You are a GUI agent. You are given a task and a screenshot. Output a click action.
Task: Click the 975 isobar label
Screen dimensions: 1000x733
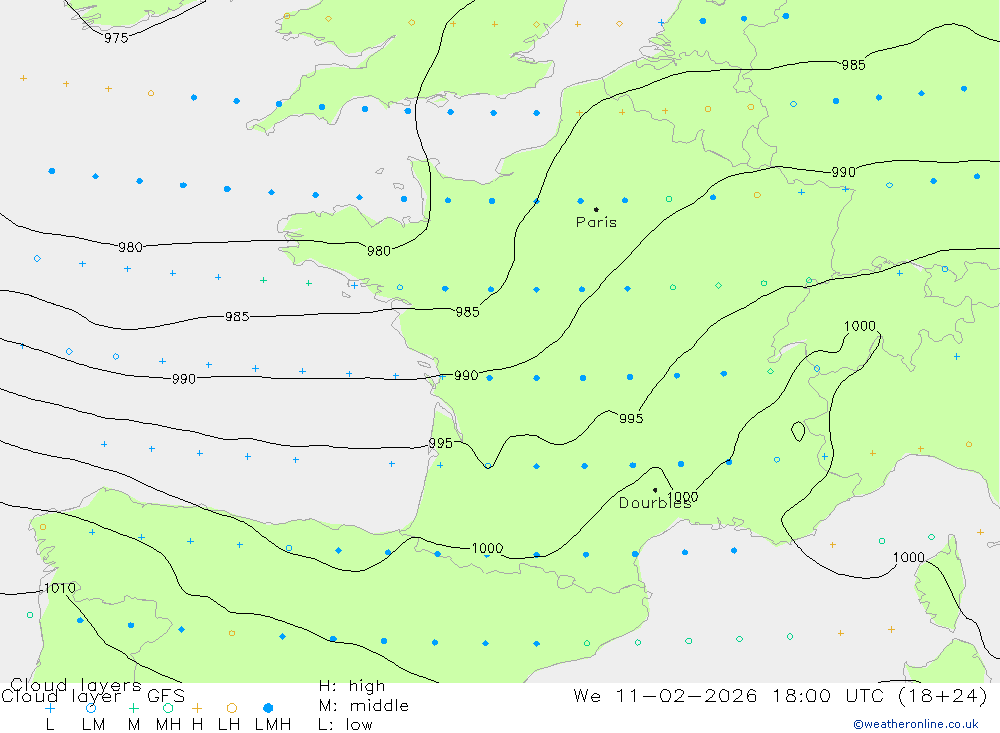pos(116,38)
